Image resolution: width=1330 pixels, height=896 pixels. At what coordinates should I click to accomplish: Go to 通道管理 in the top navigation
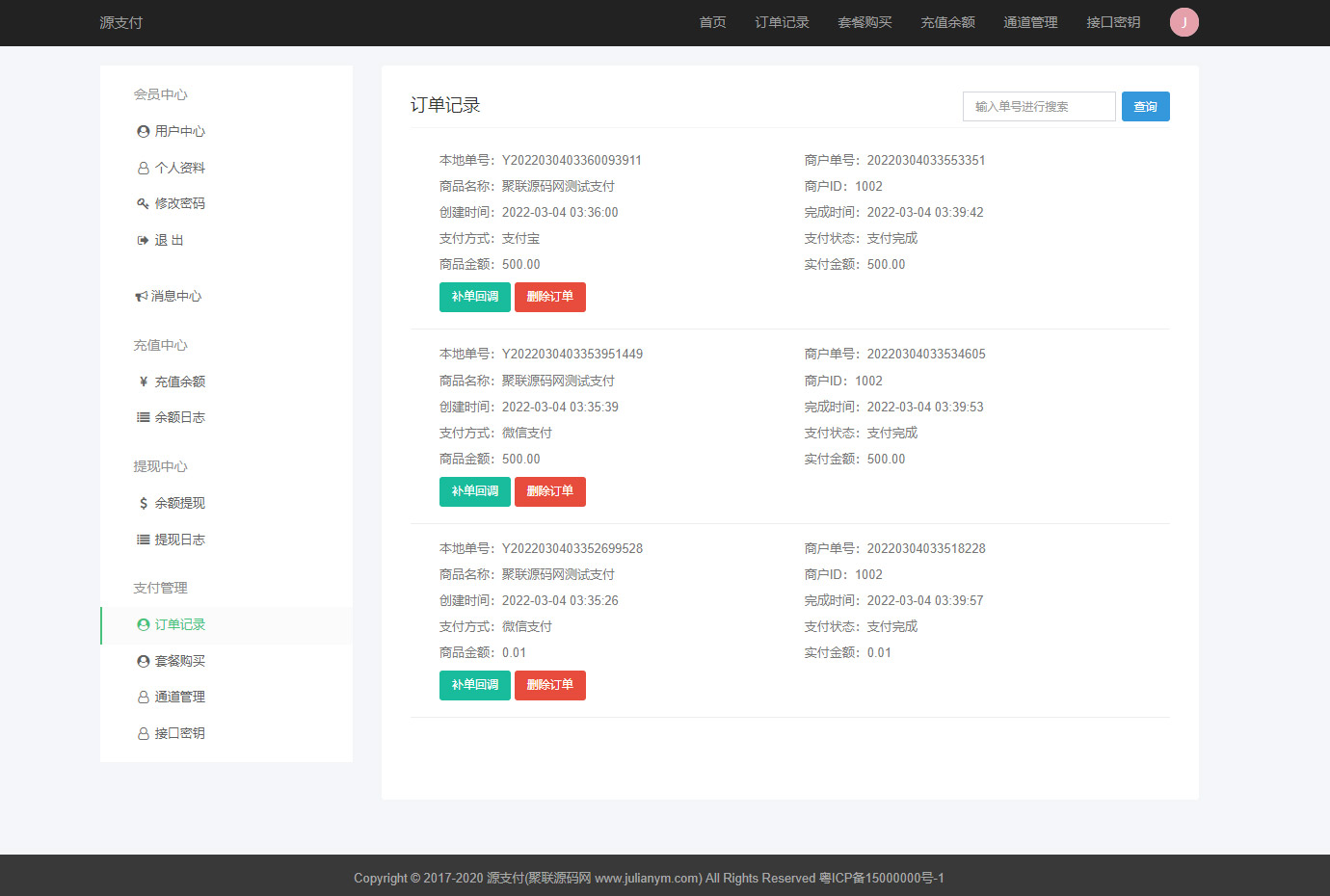click(1030, 22)
